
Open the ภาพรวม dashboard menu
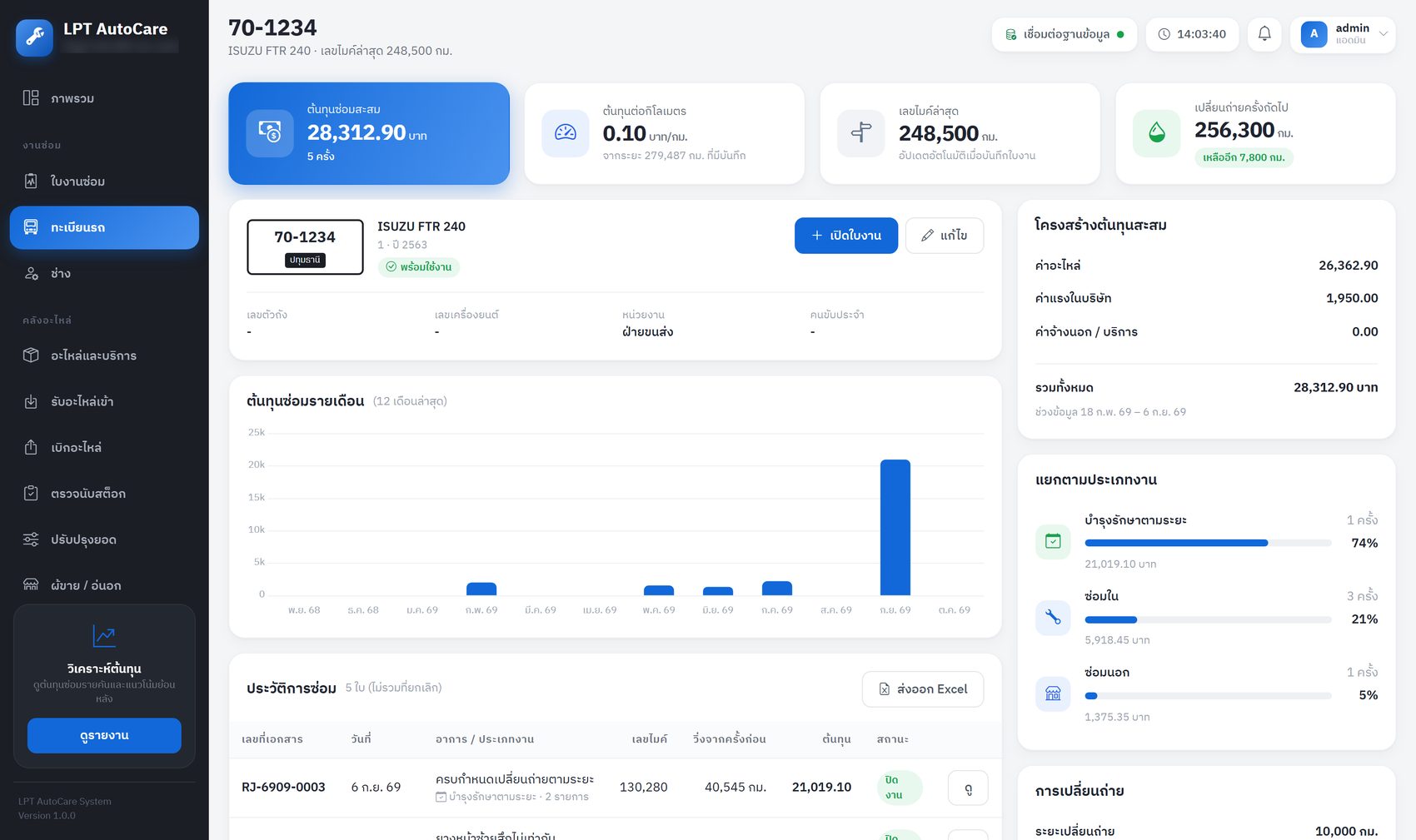104,98
